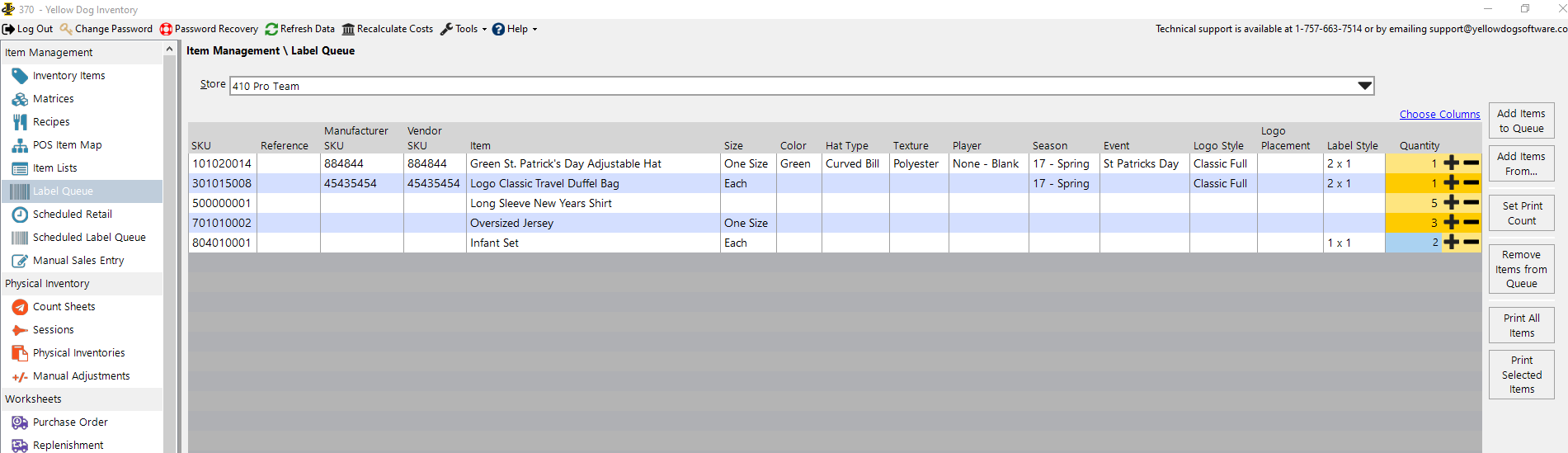Increase quantity for Infant Set row

tap(1452, 243)
